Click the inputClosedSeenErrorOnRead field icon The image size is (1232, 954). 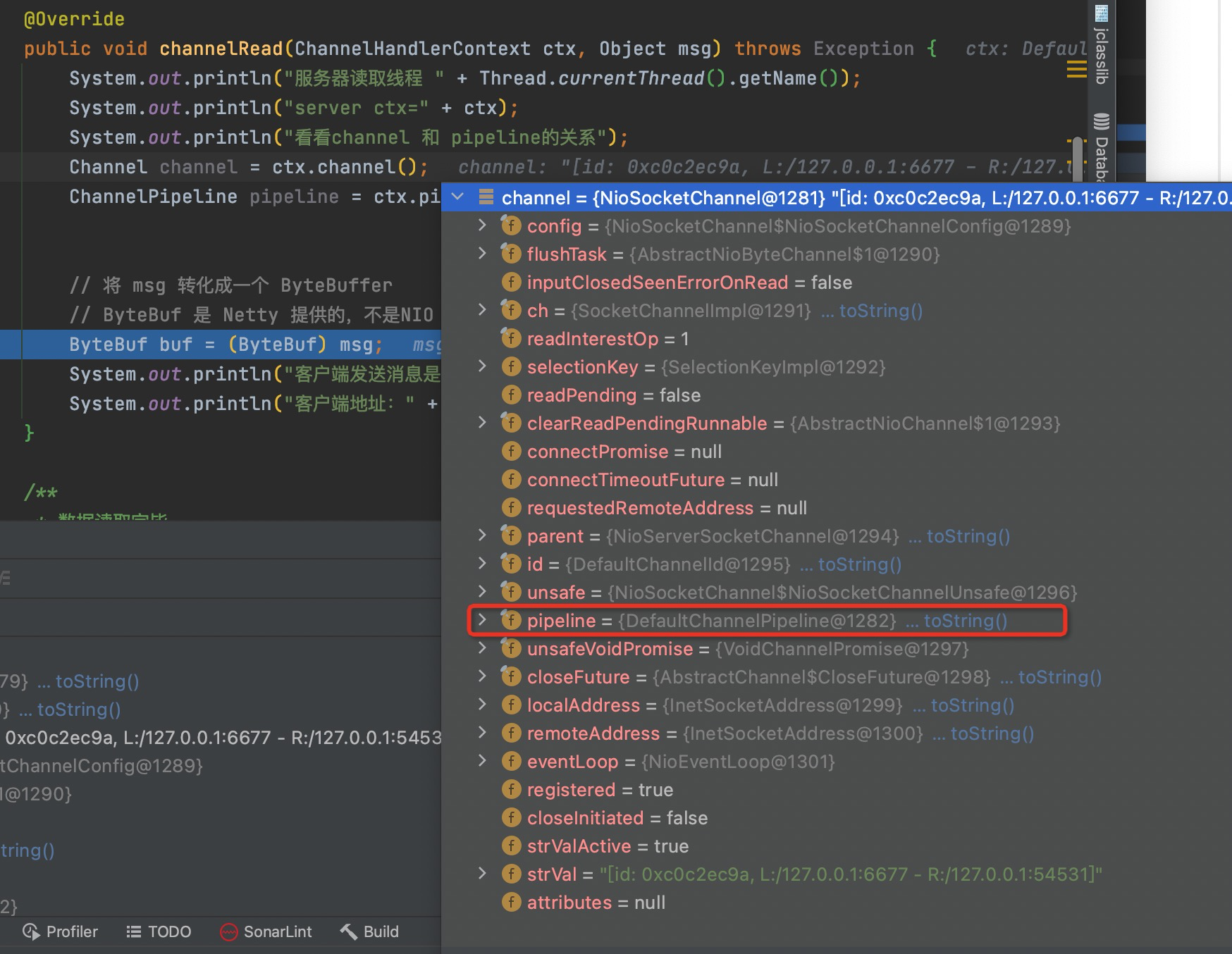pos(511,283)
